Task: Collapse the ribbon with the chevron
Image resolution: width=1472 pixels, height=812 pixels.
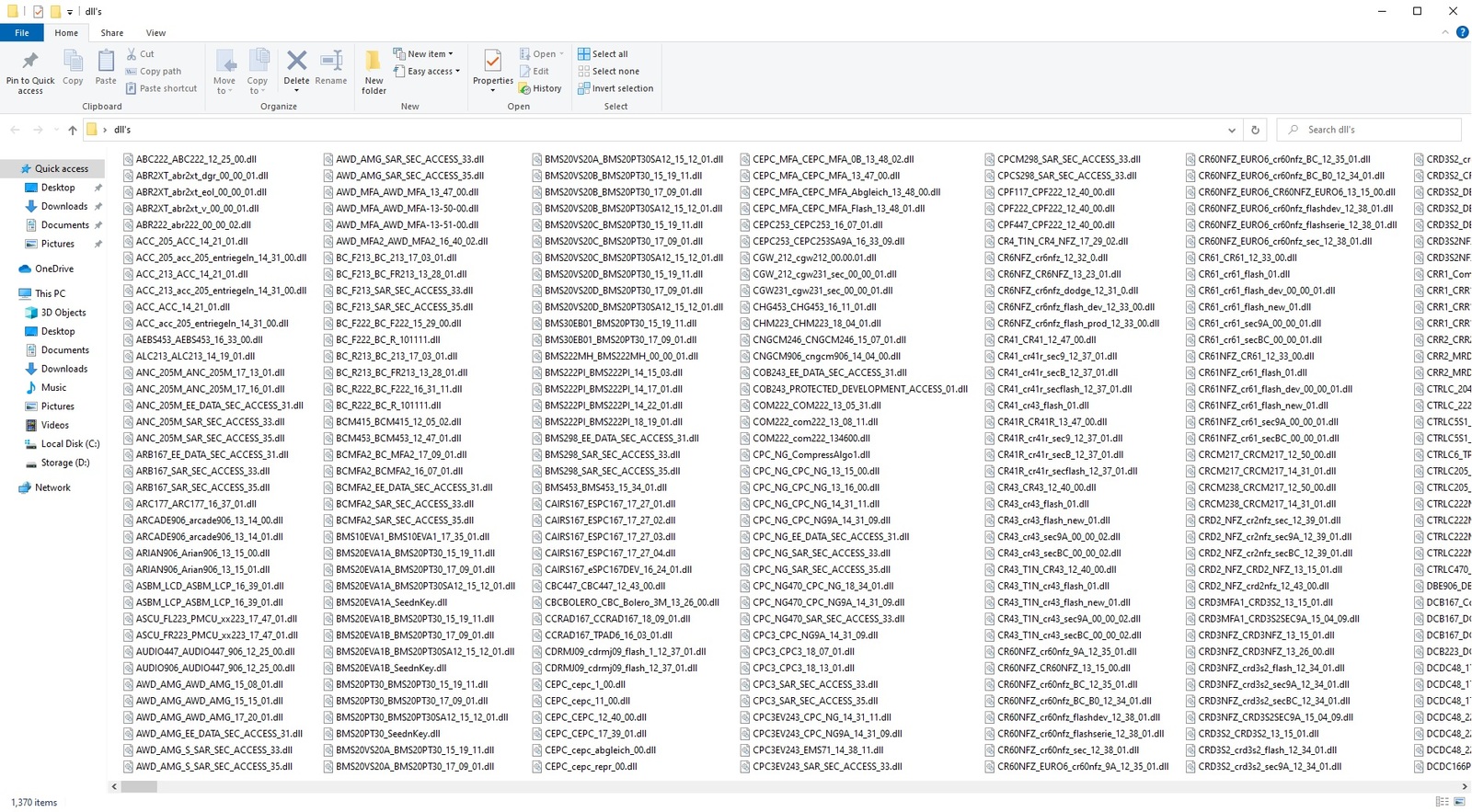Action: [x=1444, y=32]
